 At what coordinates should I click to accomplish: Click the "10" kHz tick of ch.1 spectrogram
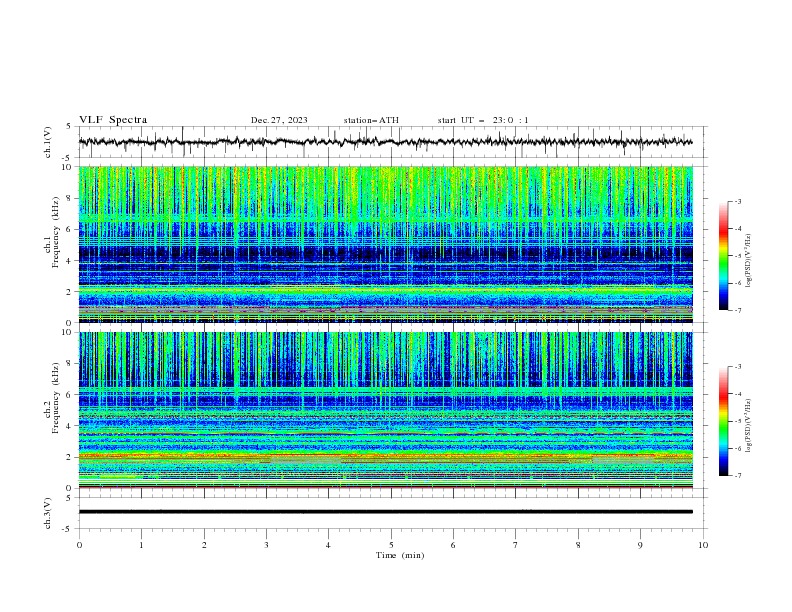[x=66, y=167]
